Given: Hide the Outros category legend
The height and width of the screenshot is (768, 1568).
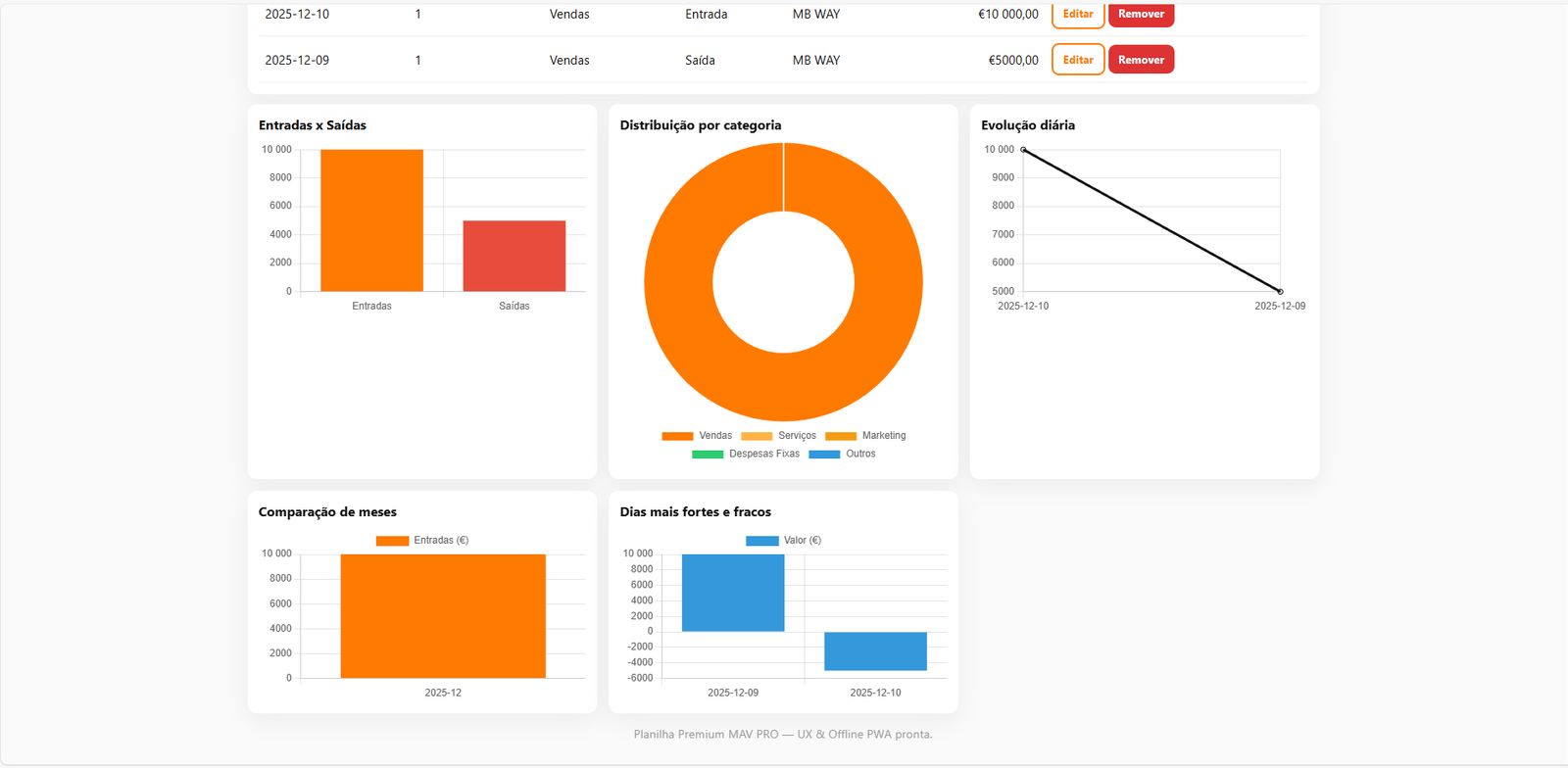Looking at the screenshot, I should (x=842, y=455).
